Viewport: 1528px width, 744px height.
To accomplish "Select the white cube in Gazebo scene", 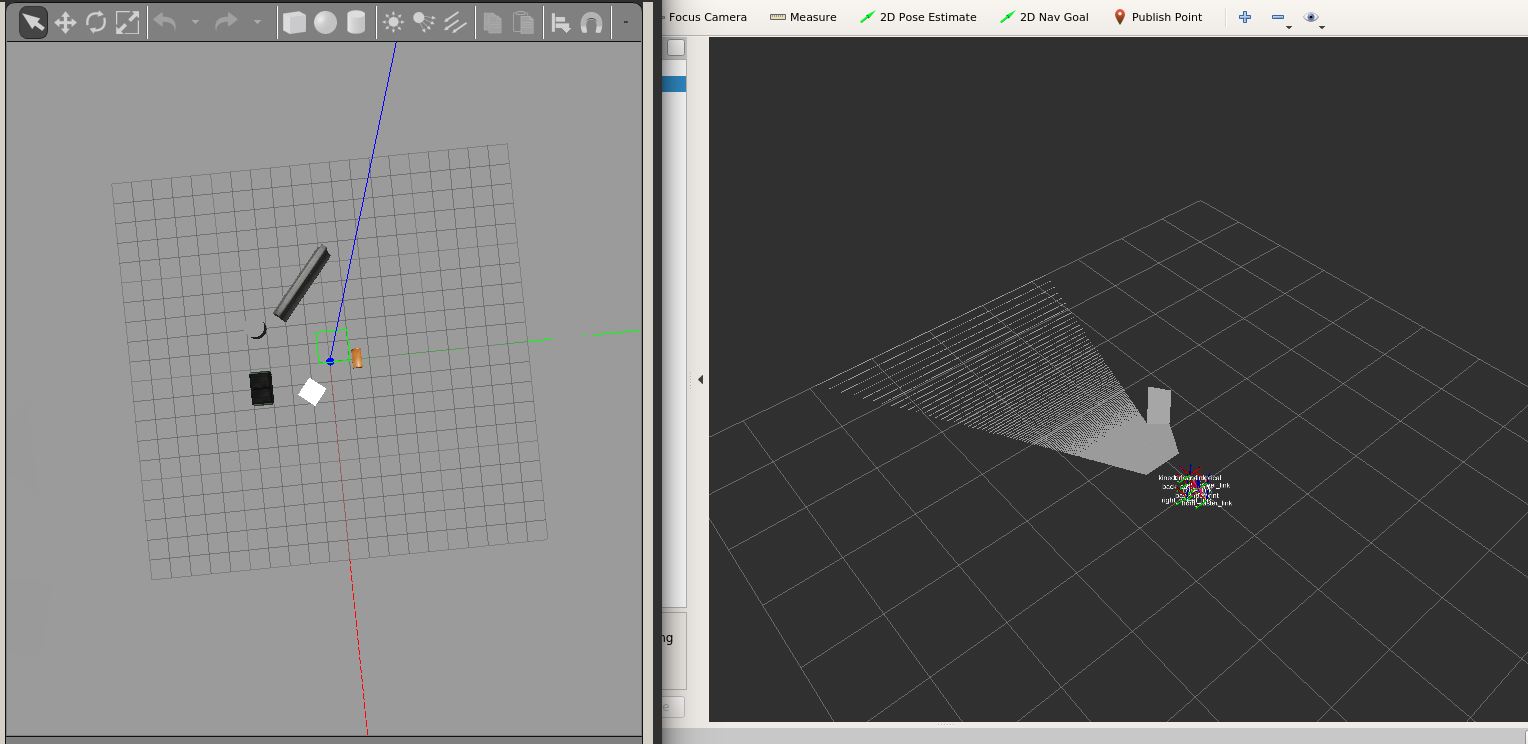I will tap(312, 392).
